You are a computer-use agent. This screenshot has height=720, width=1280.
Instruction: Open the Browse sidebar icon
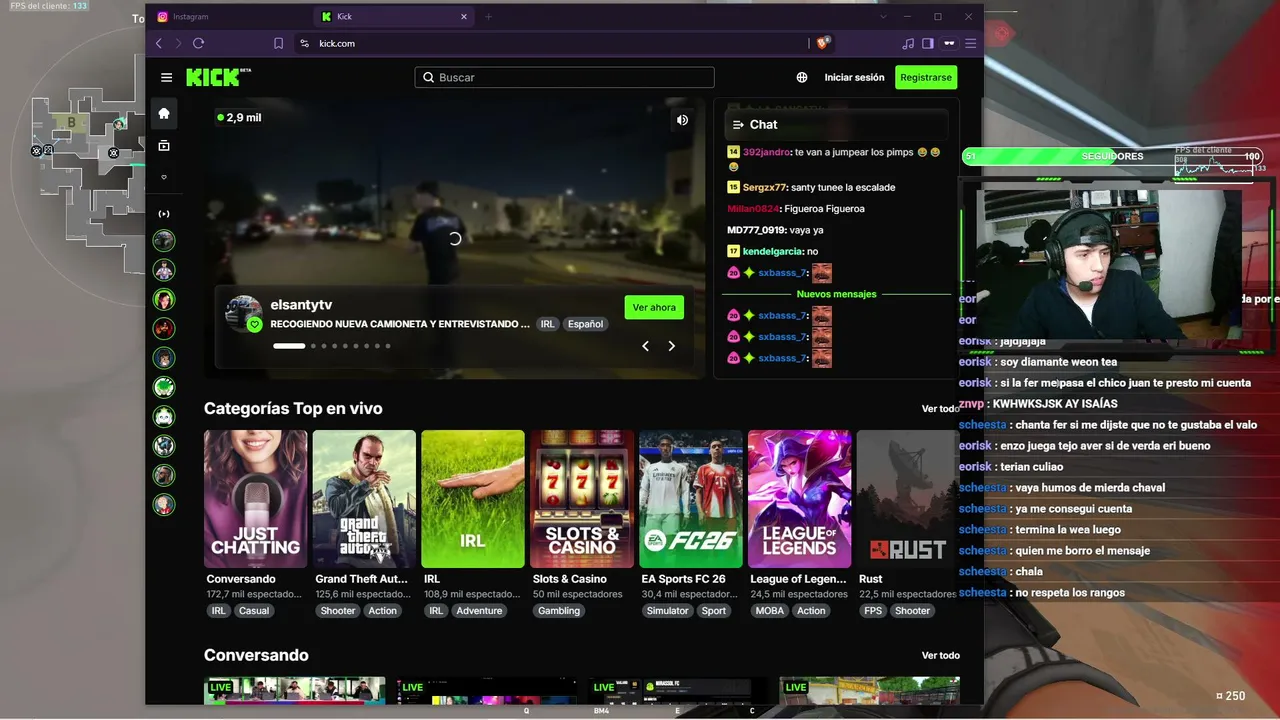point(164,146)
